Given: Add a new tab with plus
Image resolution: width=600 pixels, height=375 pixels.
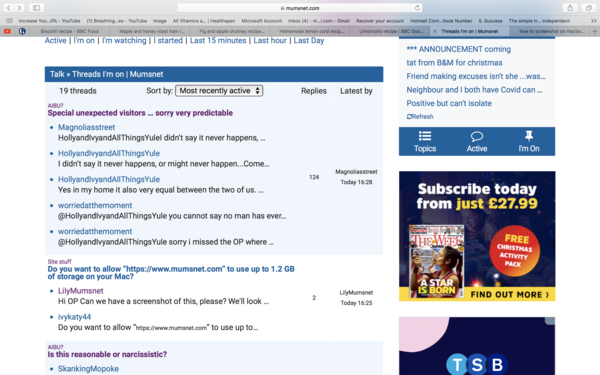Looking at the screenshot, I should tap(595, 31).
